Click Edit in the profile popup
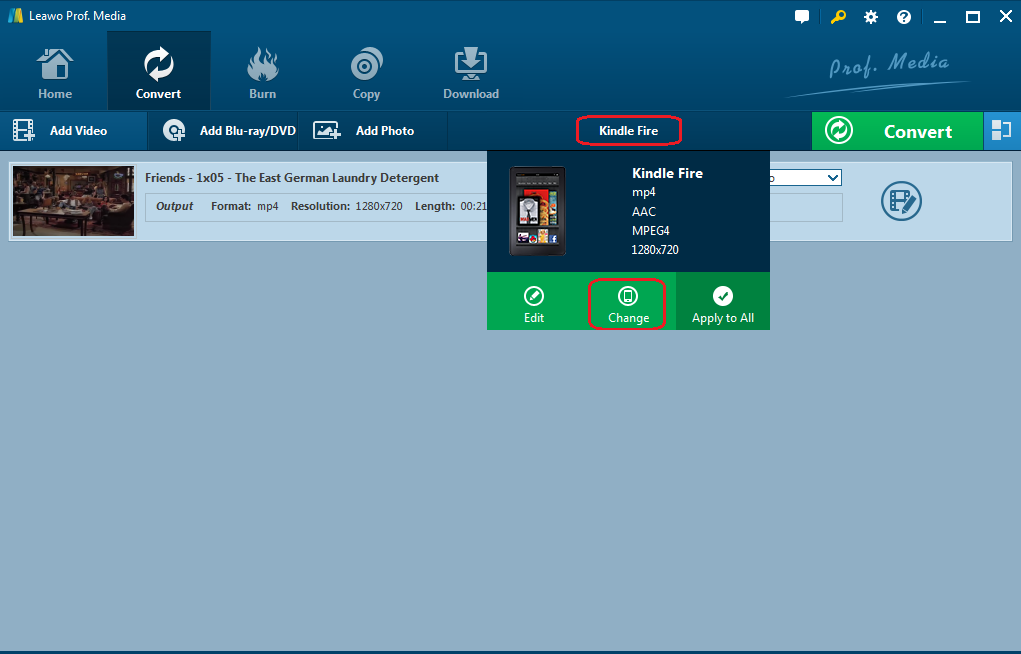The width and height of the screenshot is (1021, 654). (534, 303)
